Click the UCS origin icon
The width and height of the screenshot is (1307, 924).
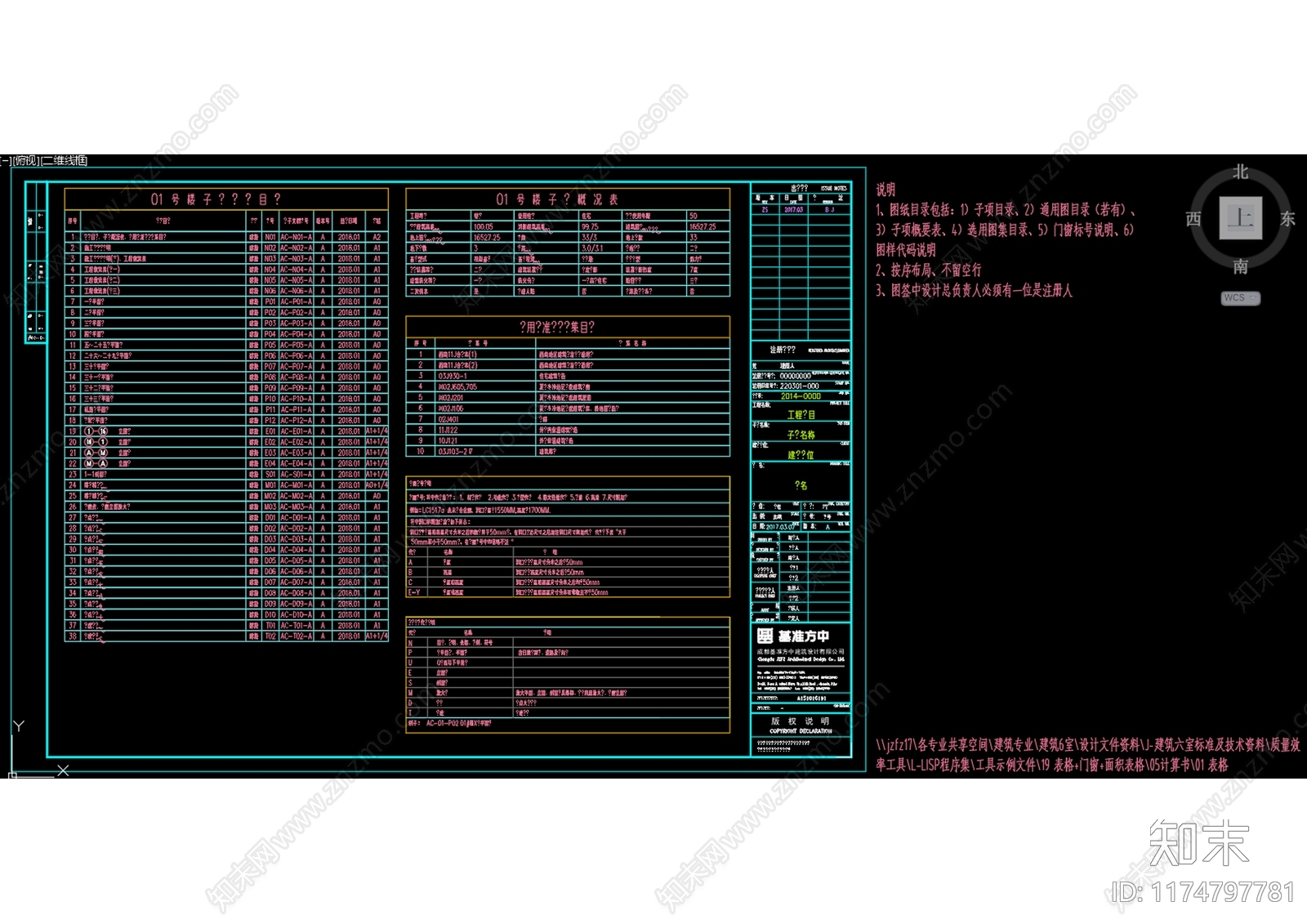point(12,774)
